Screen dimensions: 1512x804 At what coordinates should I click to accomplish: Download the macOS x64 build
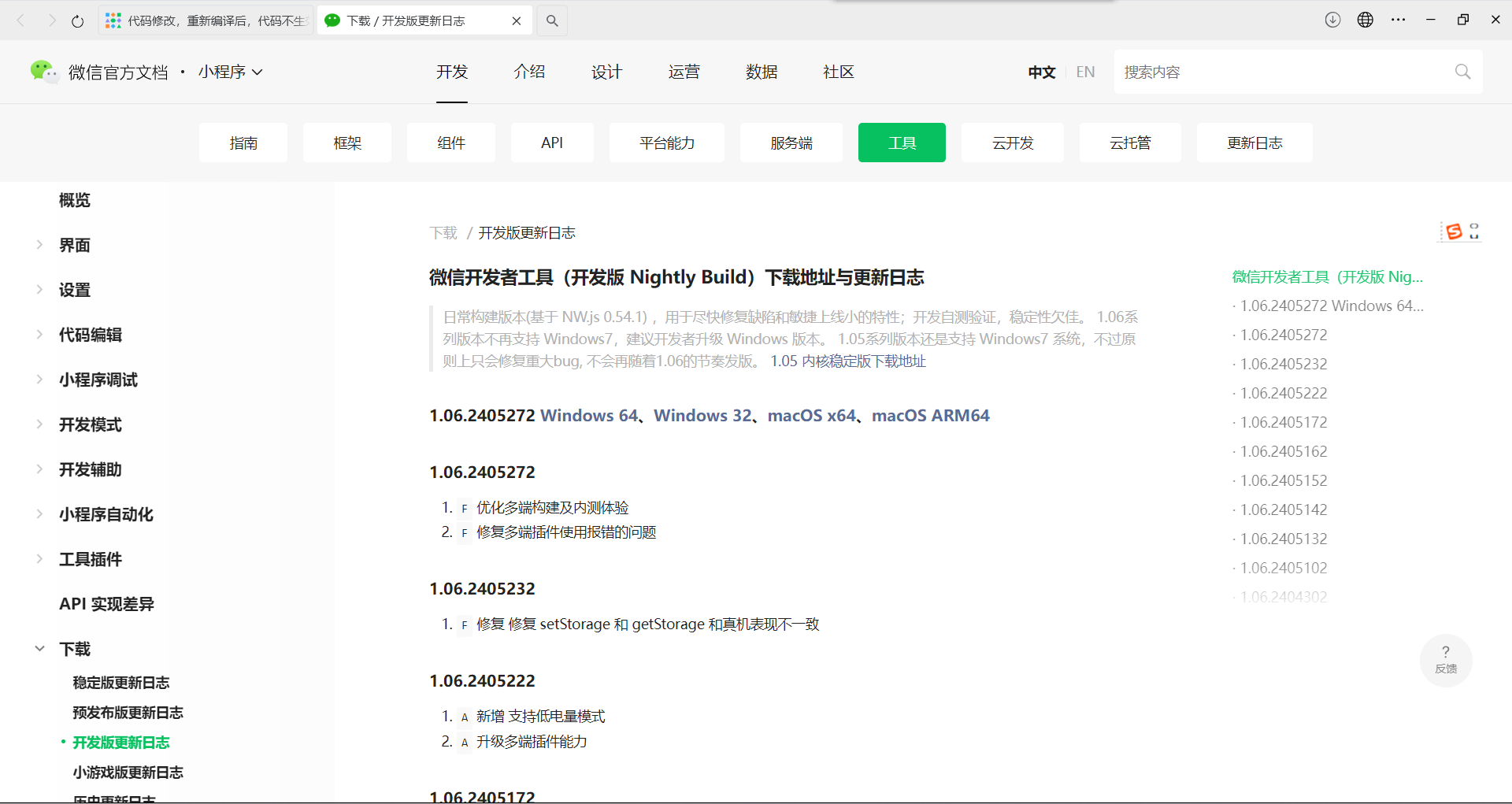click(812, 415)
